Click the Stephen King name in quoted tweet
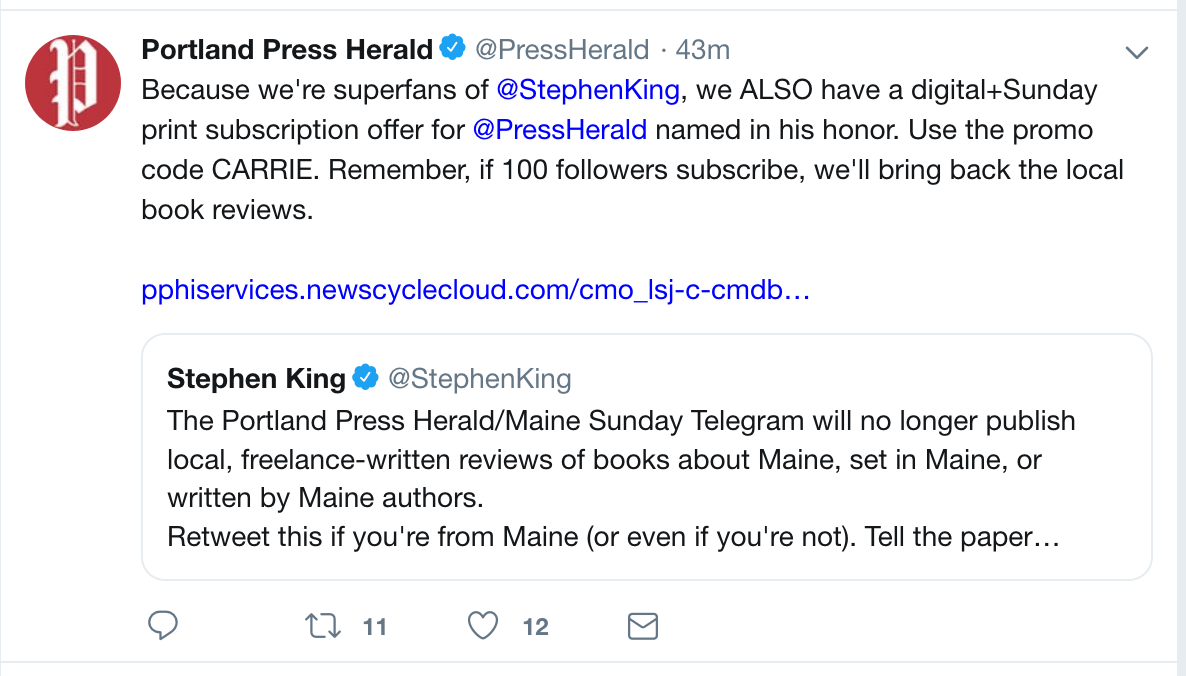1186x676 pixels. (256, 378)
